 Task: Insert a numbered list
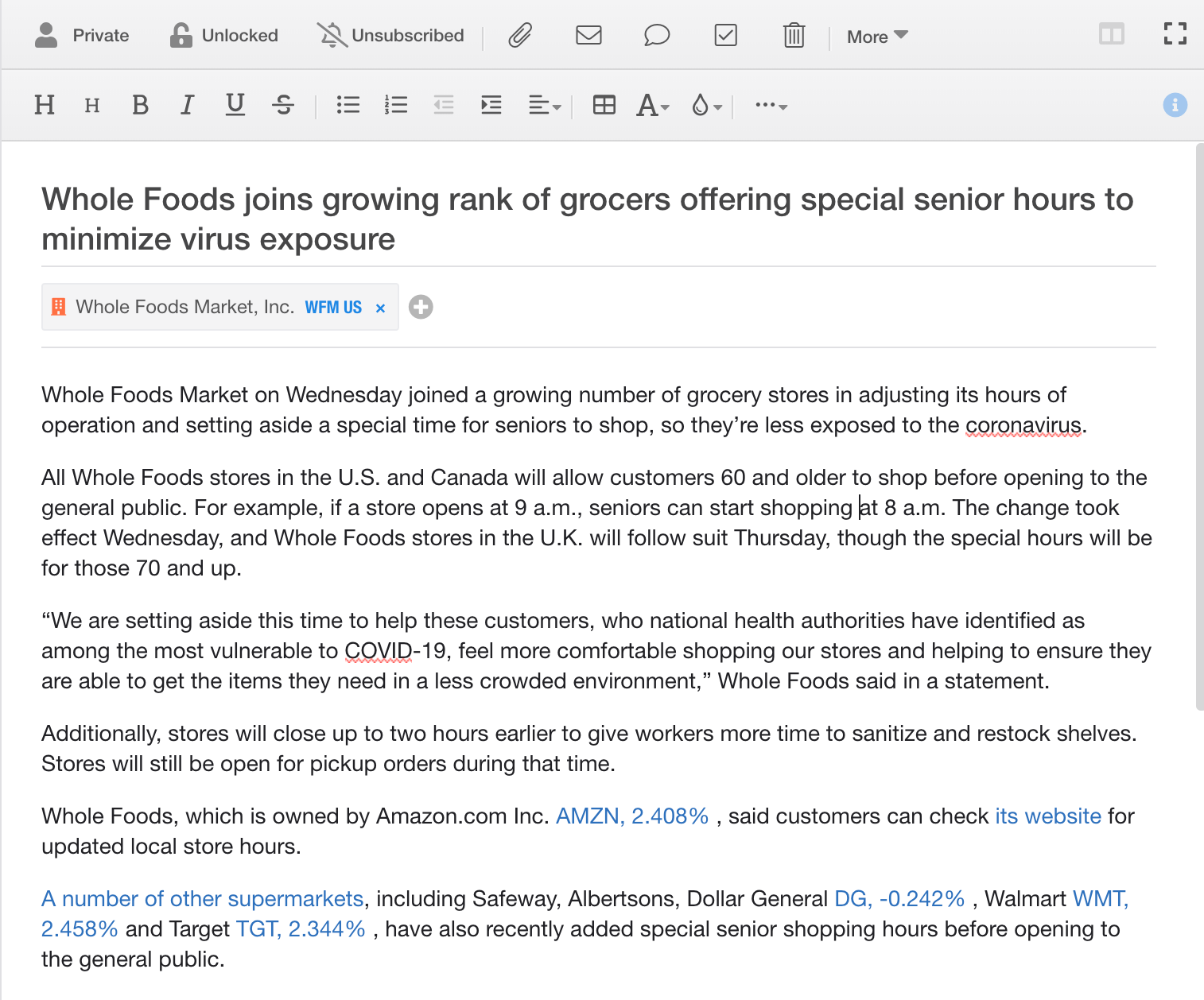point(396,105)
